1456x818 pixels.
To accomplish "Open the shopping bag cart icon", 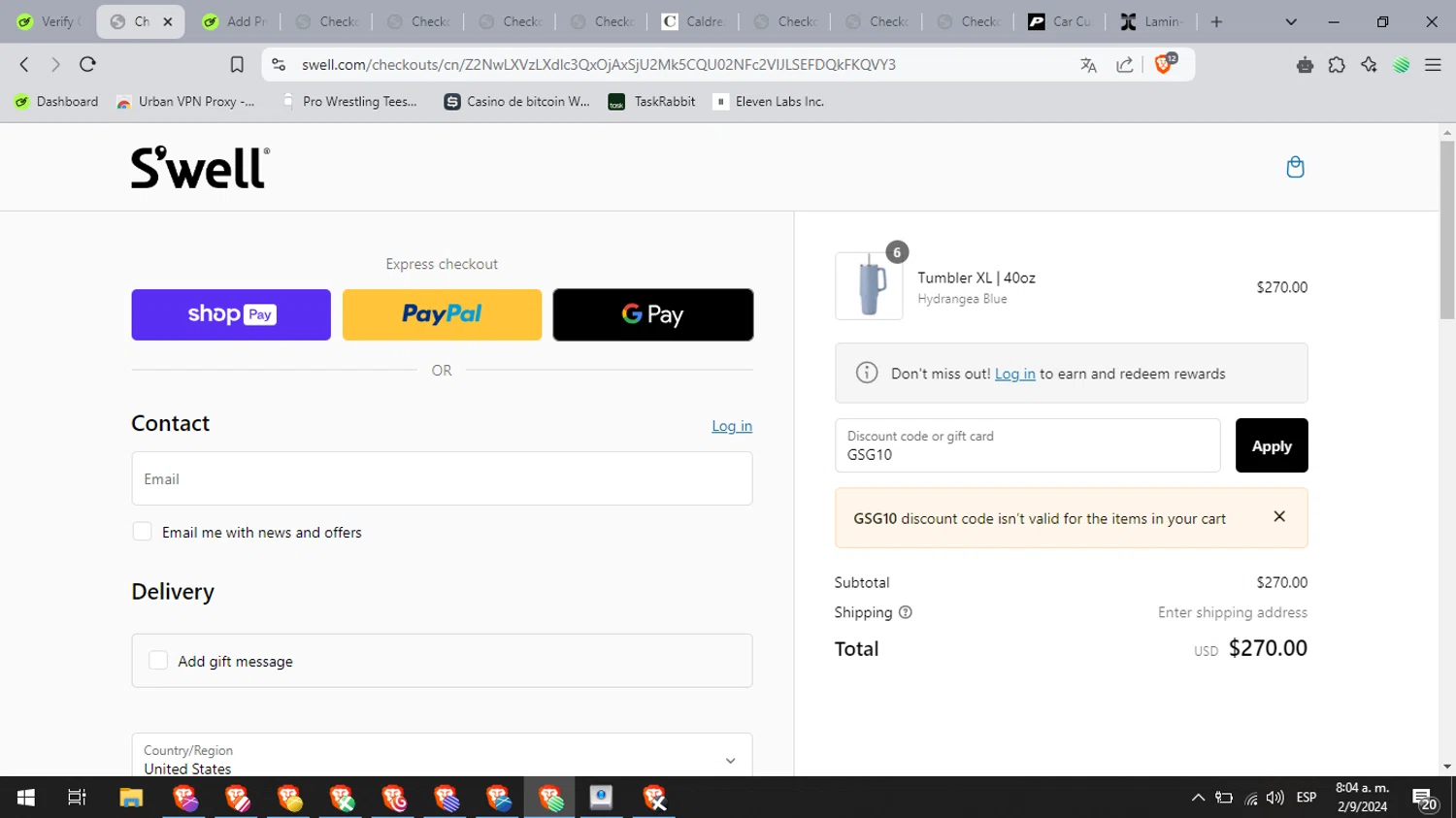I will (1295, 167).
